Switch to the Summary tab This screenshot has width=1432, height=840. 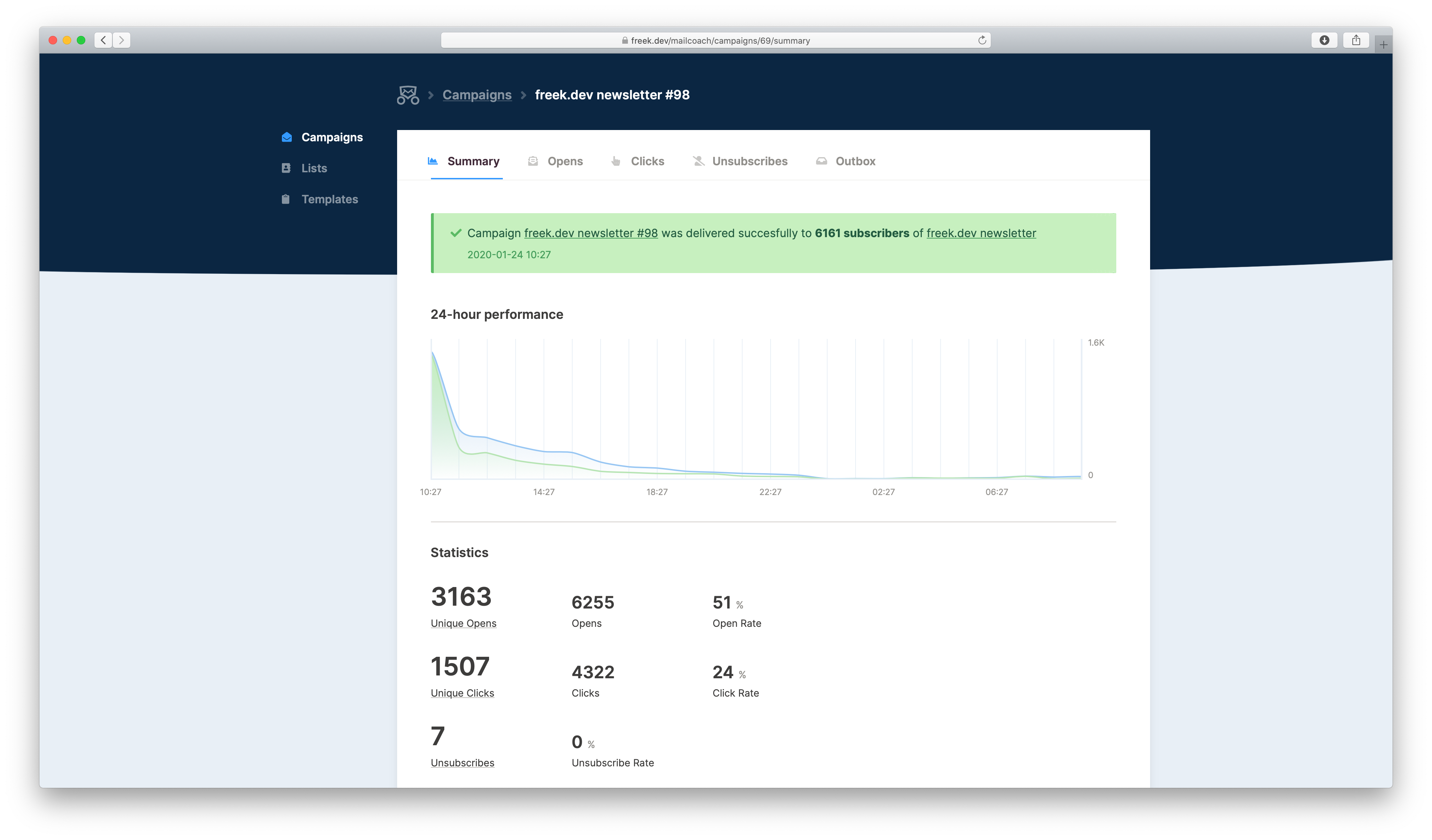pos(466,161)
